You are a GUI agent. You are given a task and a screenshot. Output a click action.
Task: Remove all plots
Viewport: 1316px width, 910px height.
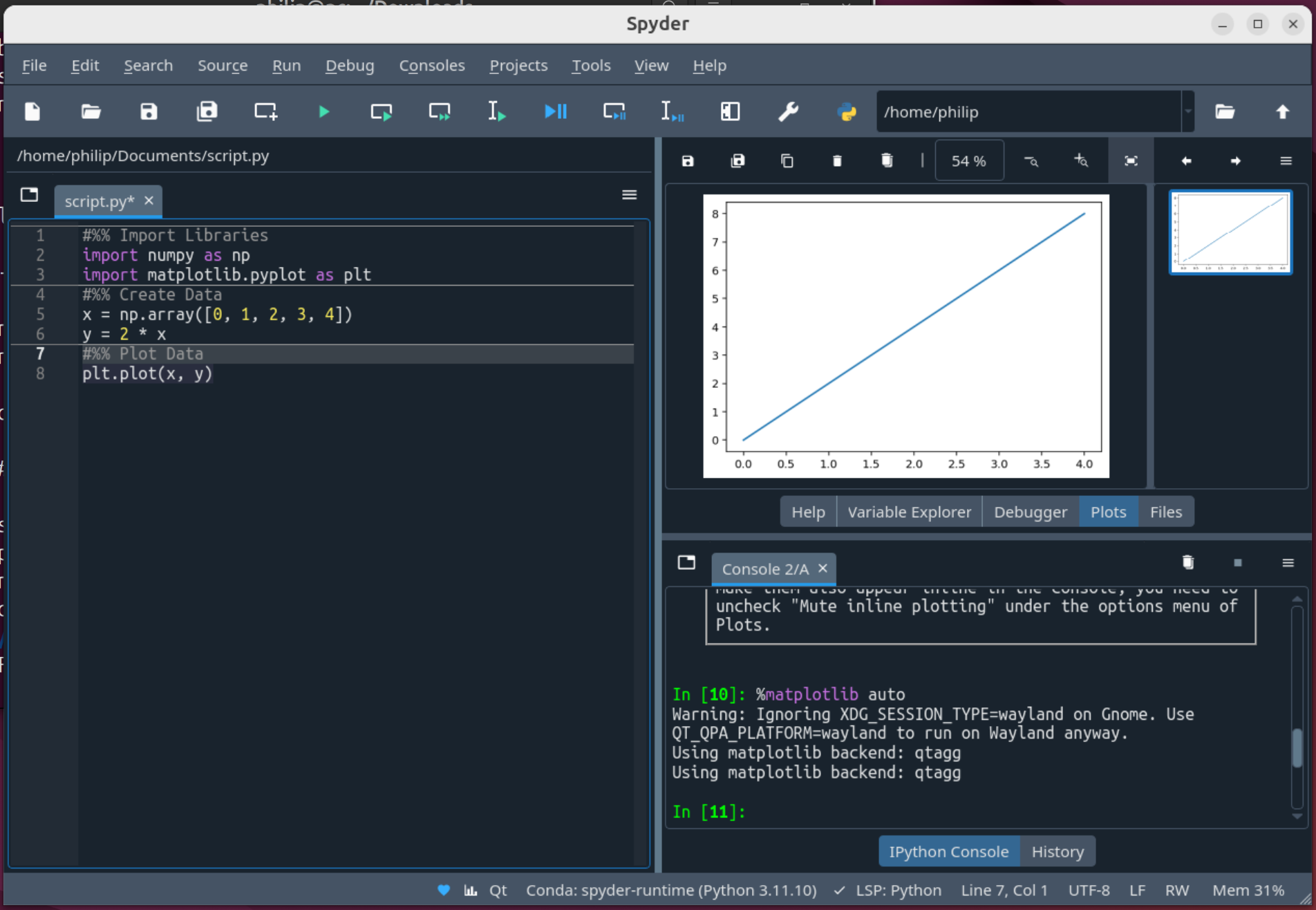(887, 161)
